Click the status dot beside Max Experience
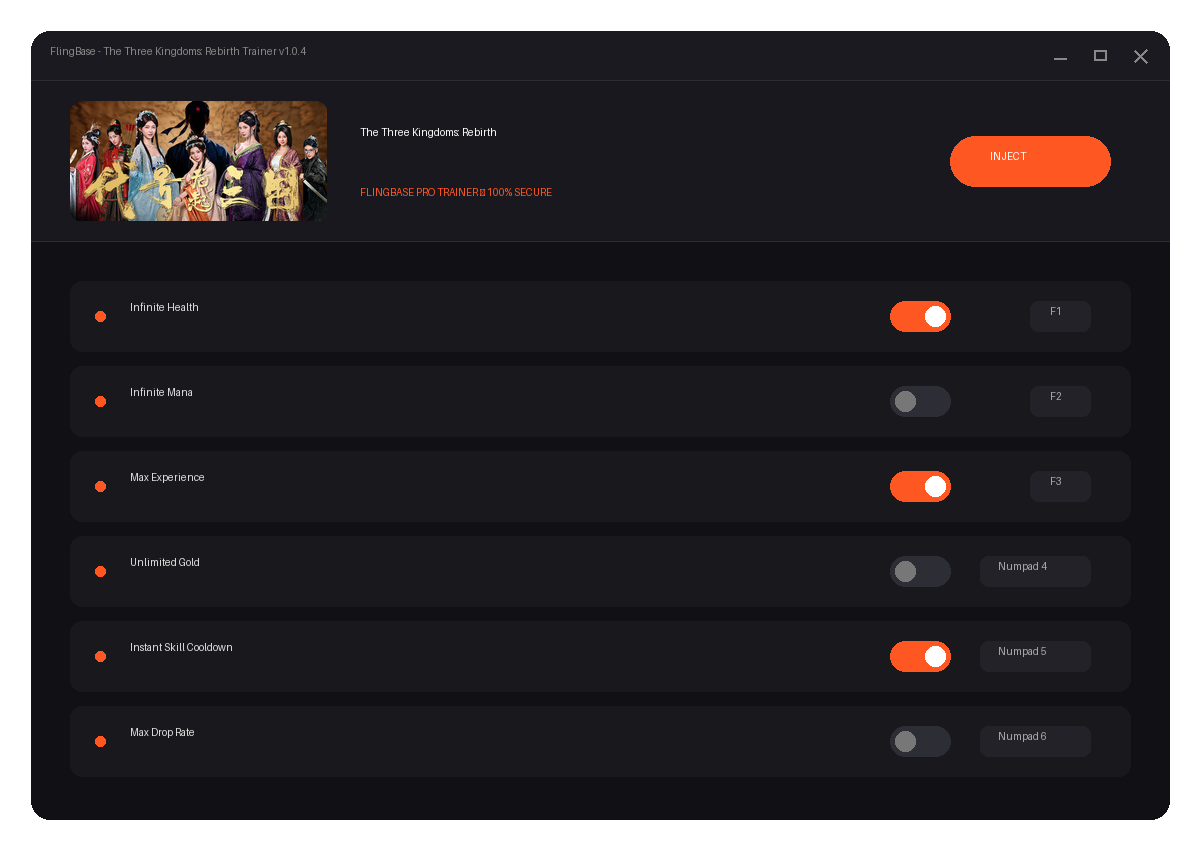This screenshot has width=1200, height=850. 100,486
